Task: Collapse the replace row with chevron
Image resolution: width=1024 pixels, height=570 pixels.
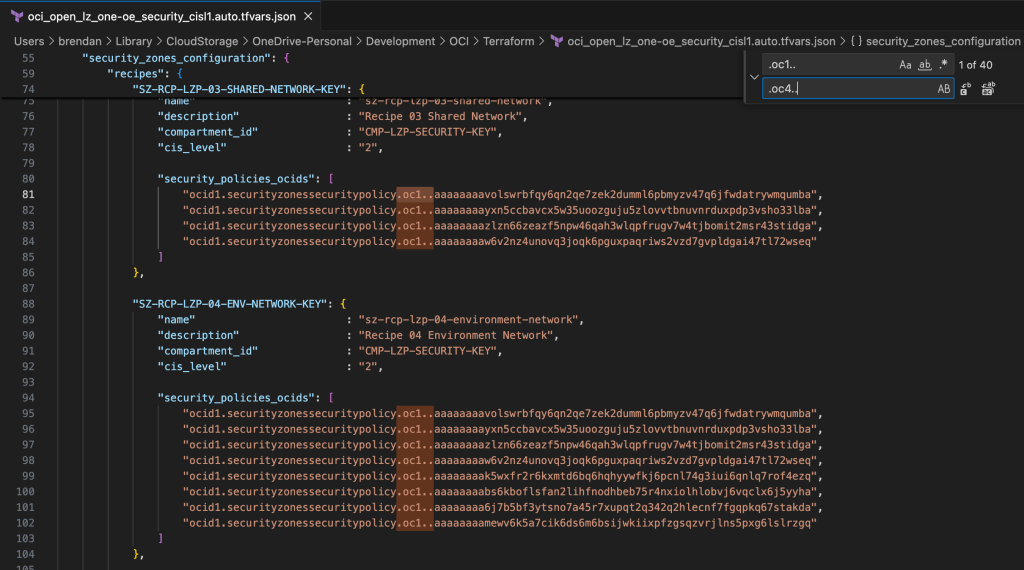Action: pyautogui.click(x=753, y=77)
